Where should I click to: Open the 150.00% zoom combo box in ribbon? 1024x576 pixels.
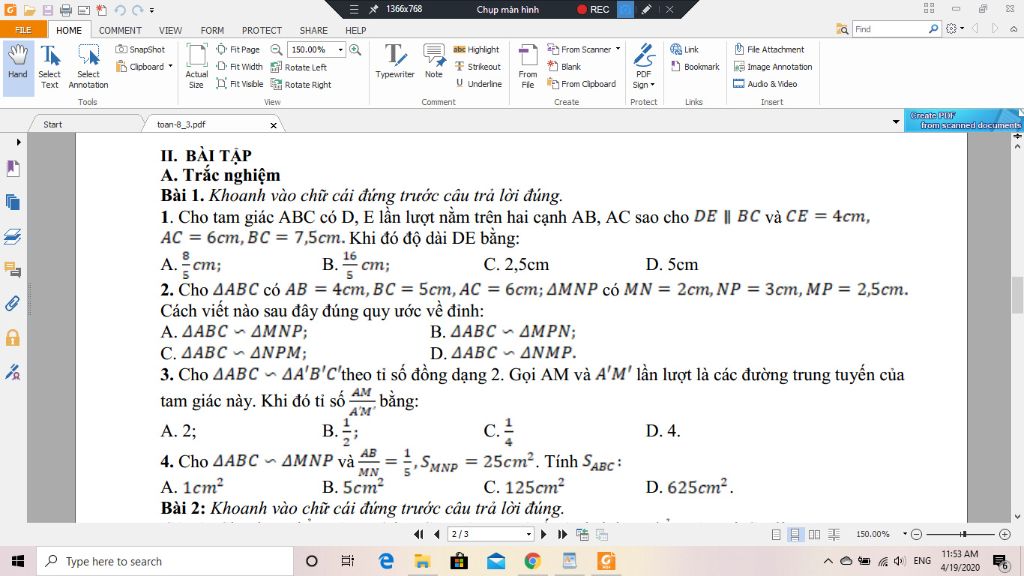(316, 50)
